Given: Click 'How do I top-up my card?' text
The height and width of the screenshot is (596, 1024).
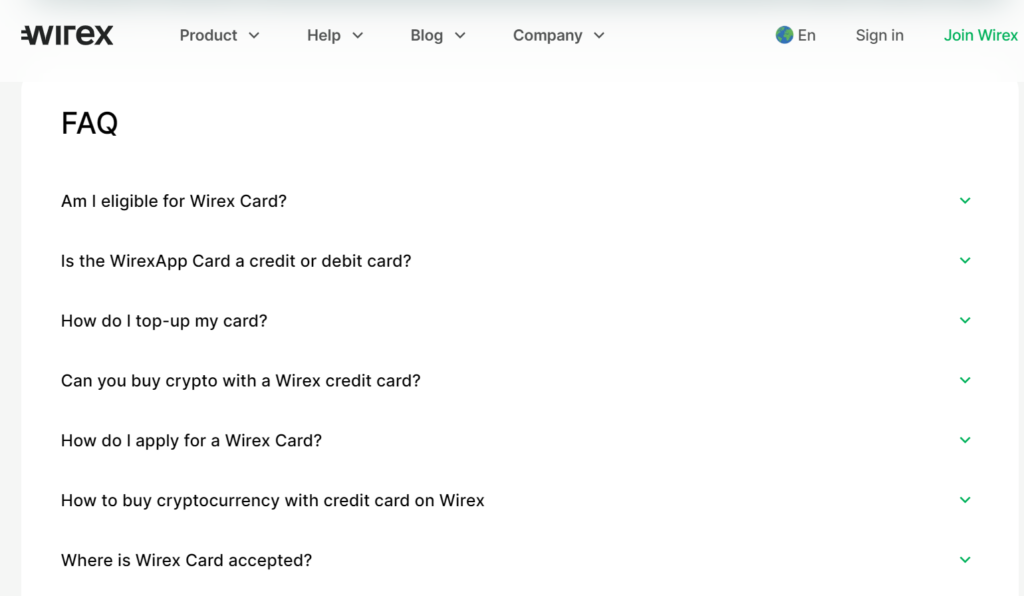Looking at the screenshot, I should pyautogui.click(x=164, y=321).
